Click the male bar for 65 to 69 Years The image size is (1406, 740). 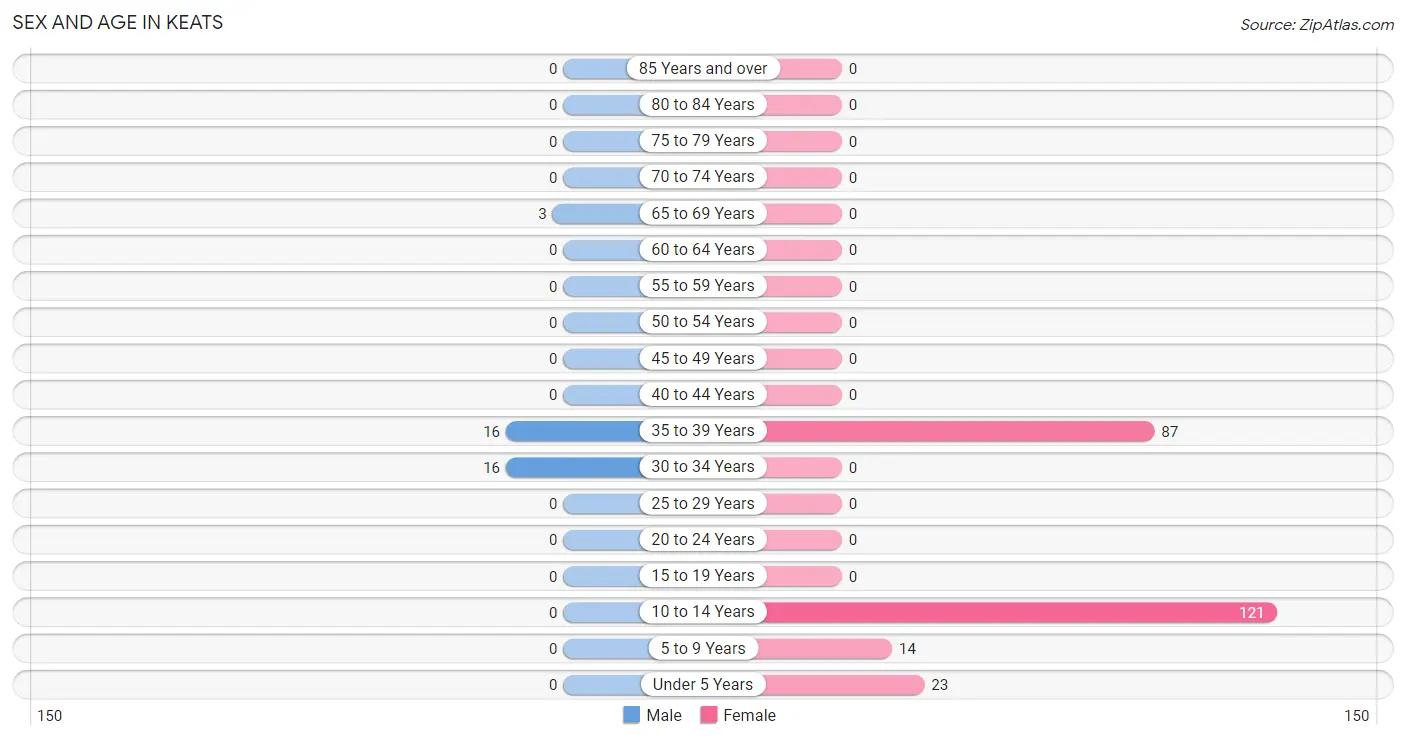[596, 213]
